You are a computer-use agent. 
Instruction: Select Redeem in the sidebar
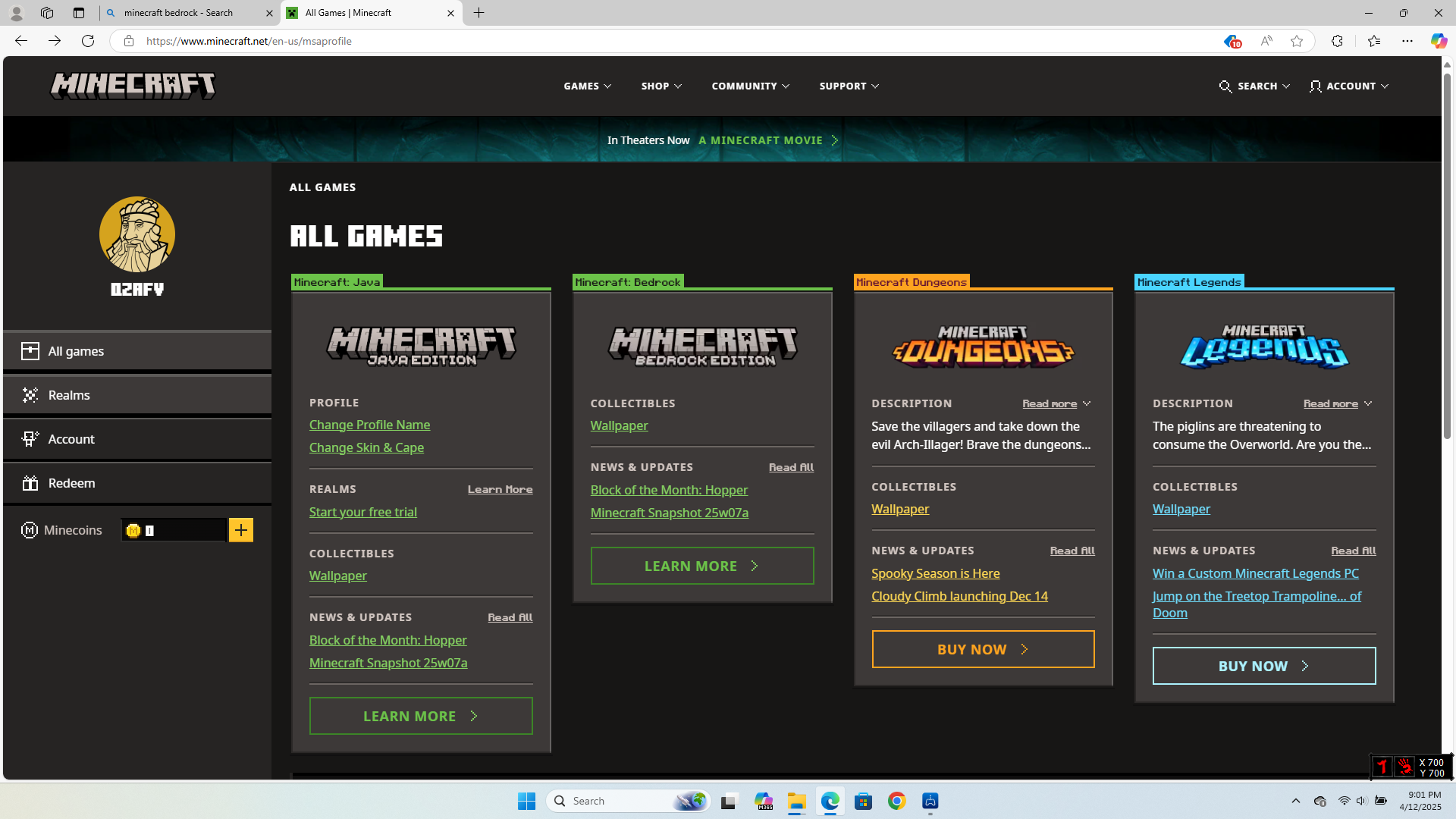pos(137,483)
